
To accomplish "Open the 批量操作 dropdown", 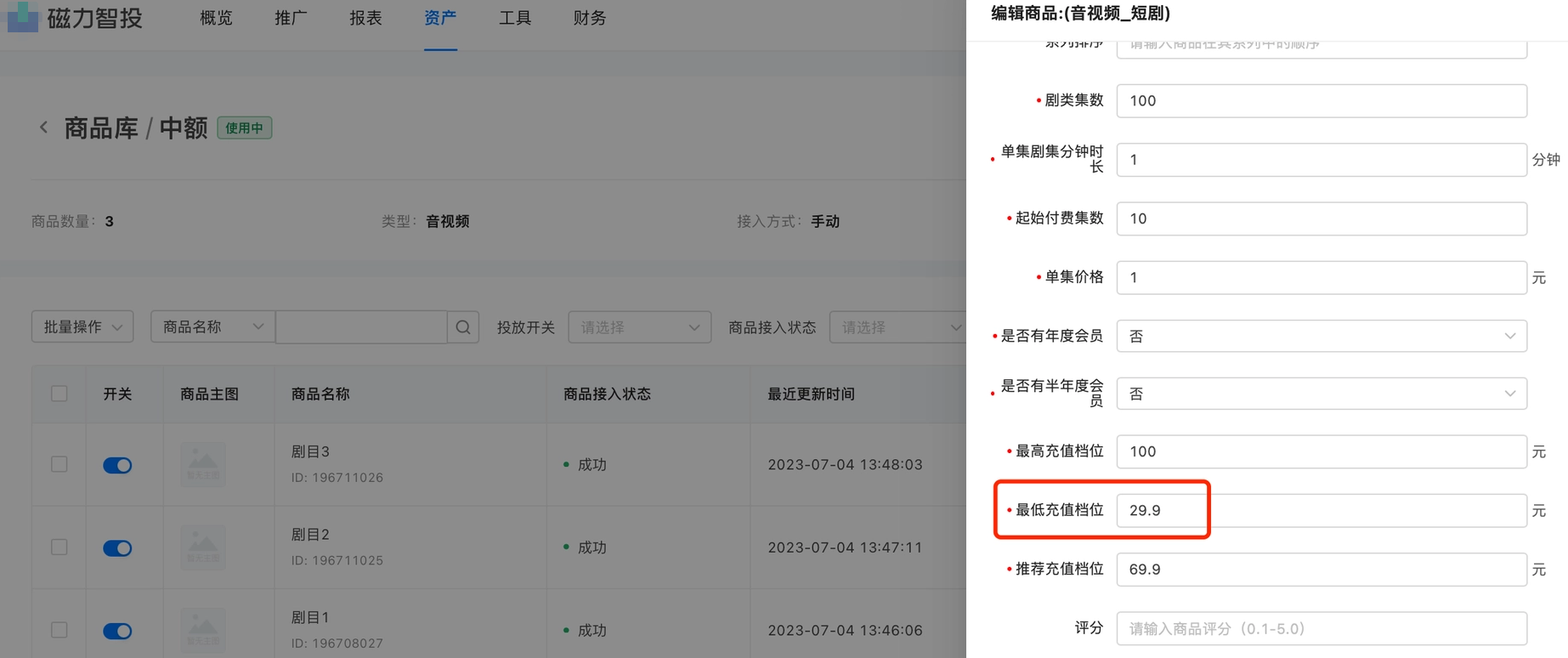I will [82, 326].
